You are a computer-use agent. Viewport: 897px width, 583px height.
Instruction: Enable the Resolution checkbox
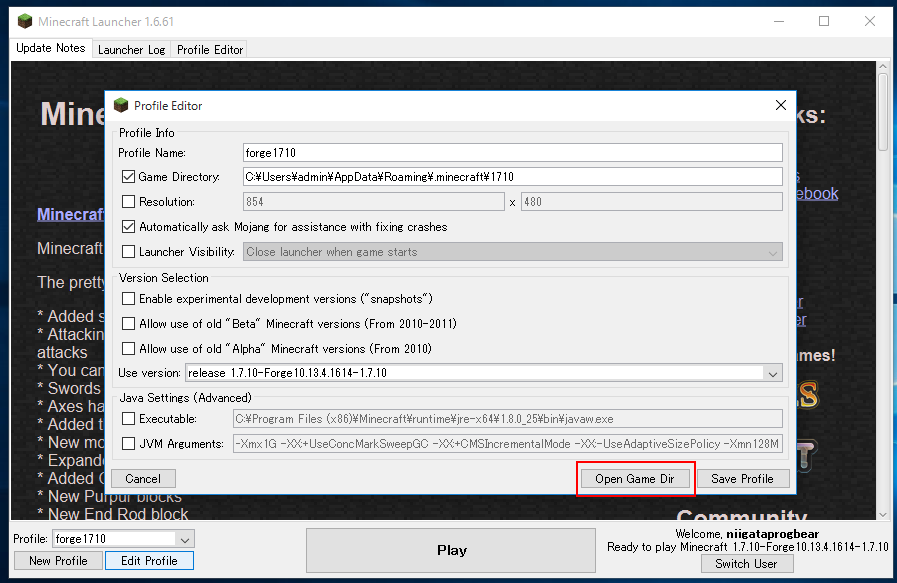tap(128, 202)
